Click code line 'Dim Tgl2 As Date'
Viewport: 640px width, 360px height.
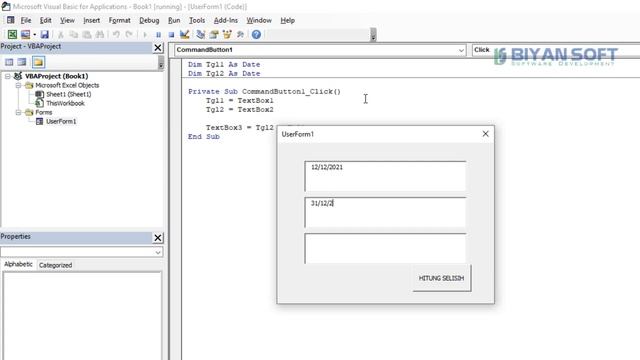tap(224, 73)
